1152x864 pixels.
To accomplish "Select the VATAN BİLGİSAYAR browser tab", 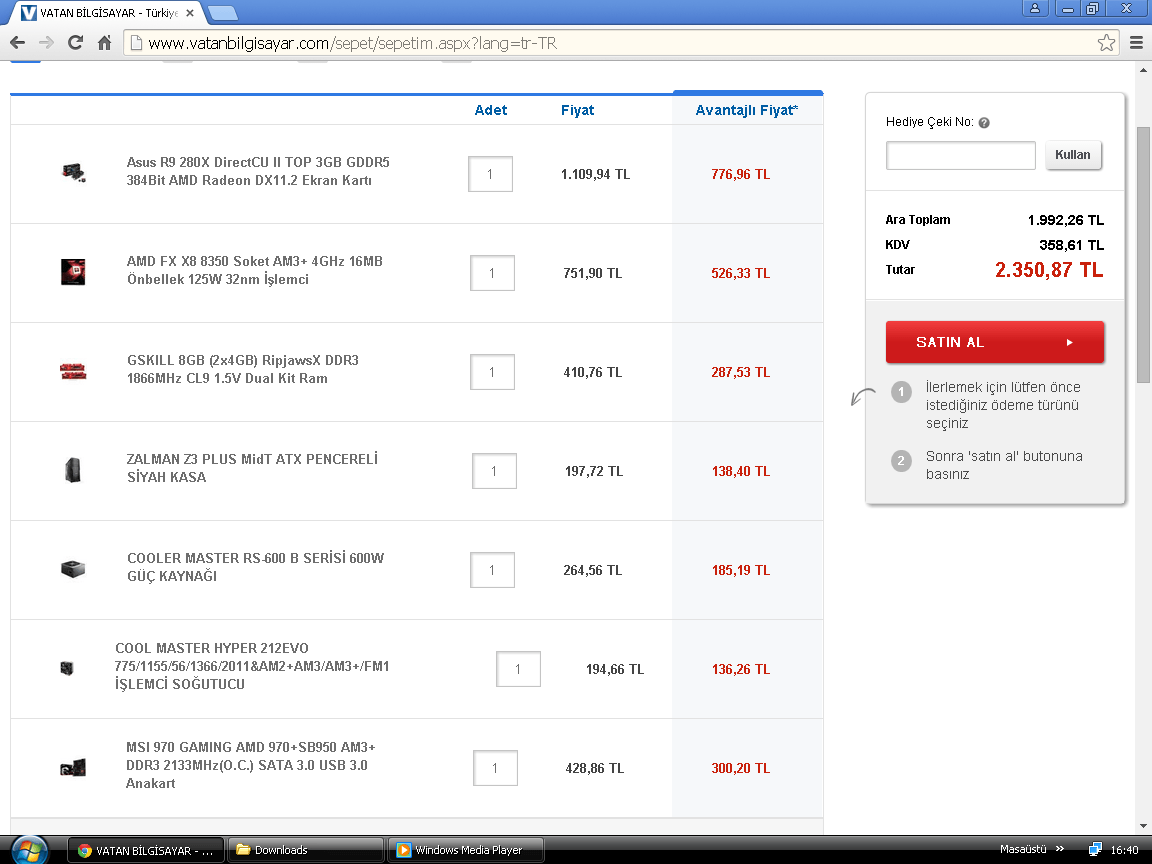I will [107, 12].
